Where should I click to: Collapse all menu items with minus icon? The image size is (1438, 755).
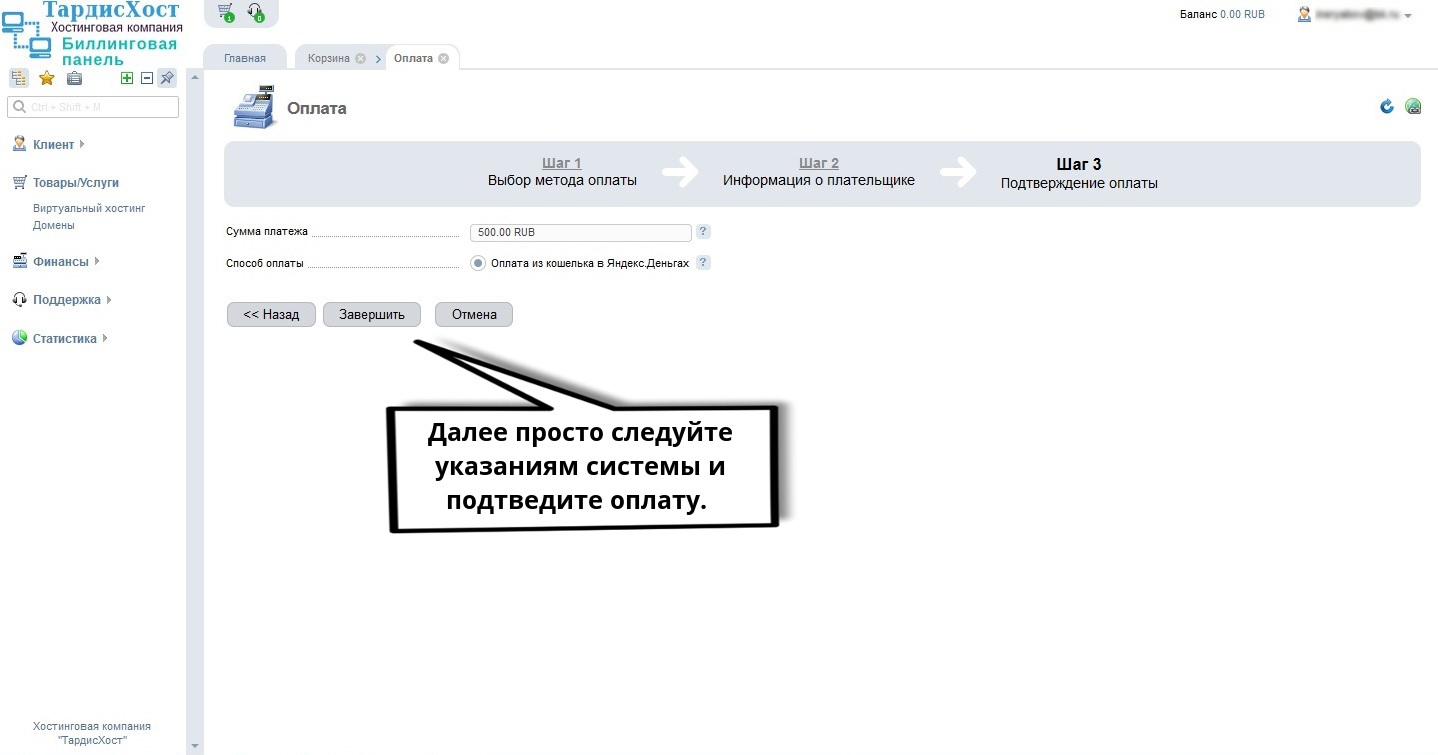147,78
